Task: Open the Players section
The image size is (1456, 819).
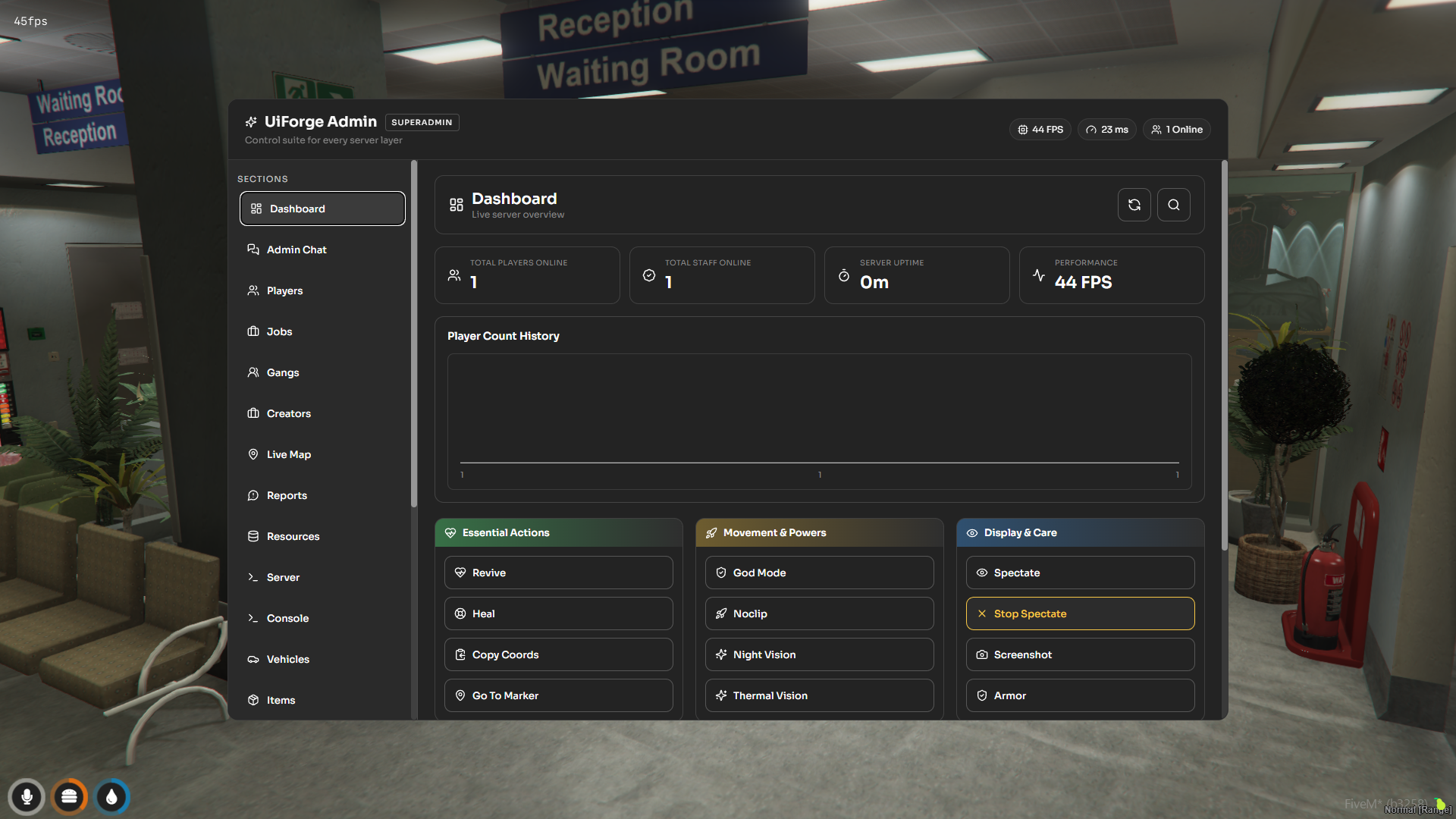Action: click(x=322, y=290)
